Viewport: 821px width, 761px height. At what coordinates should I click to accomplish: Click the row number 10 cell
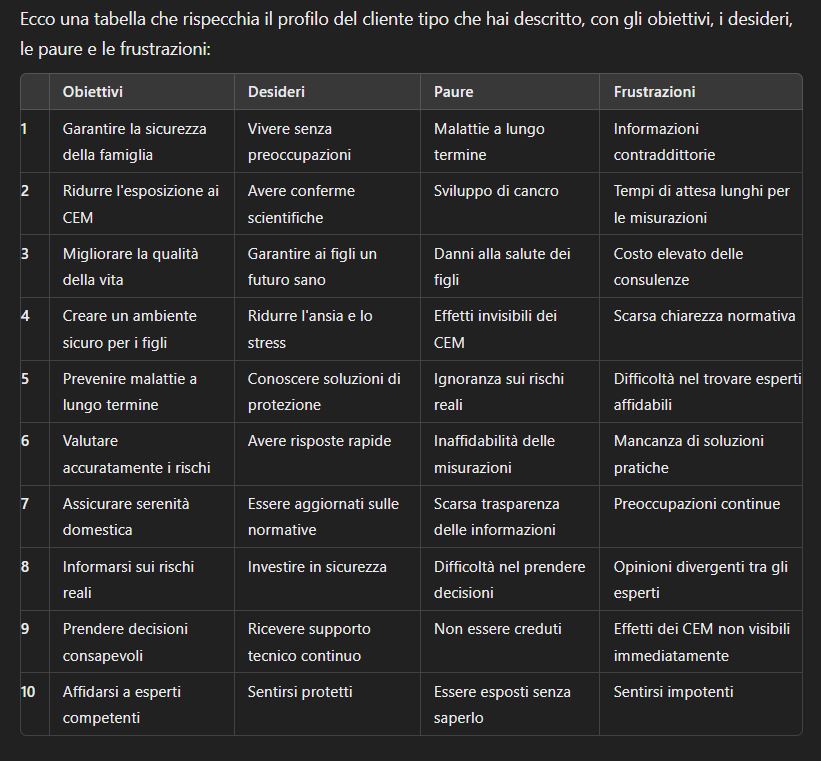(x=30, y=691)
